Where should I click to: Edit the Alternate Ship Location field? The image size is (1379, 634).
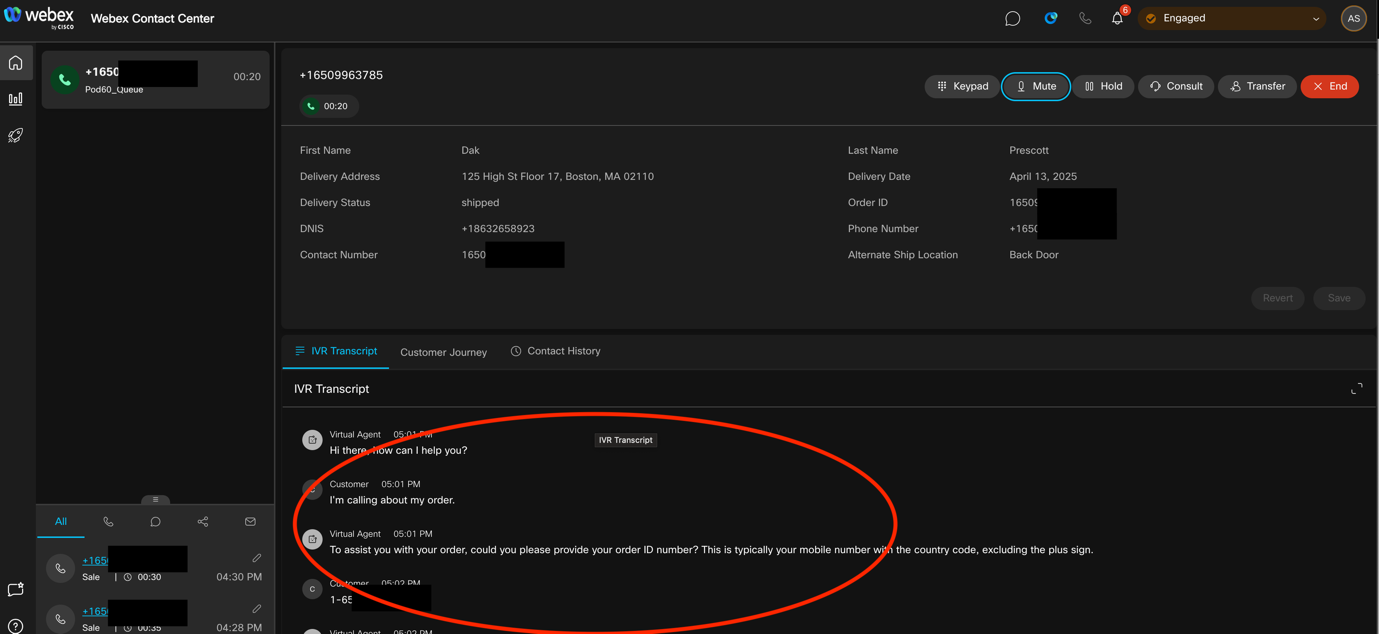pyautogui.click(x=1034, y=255)
